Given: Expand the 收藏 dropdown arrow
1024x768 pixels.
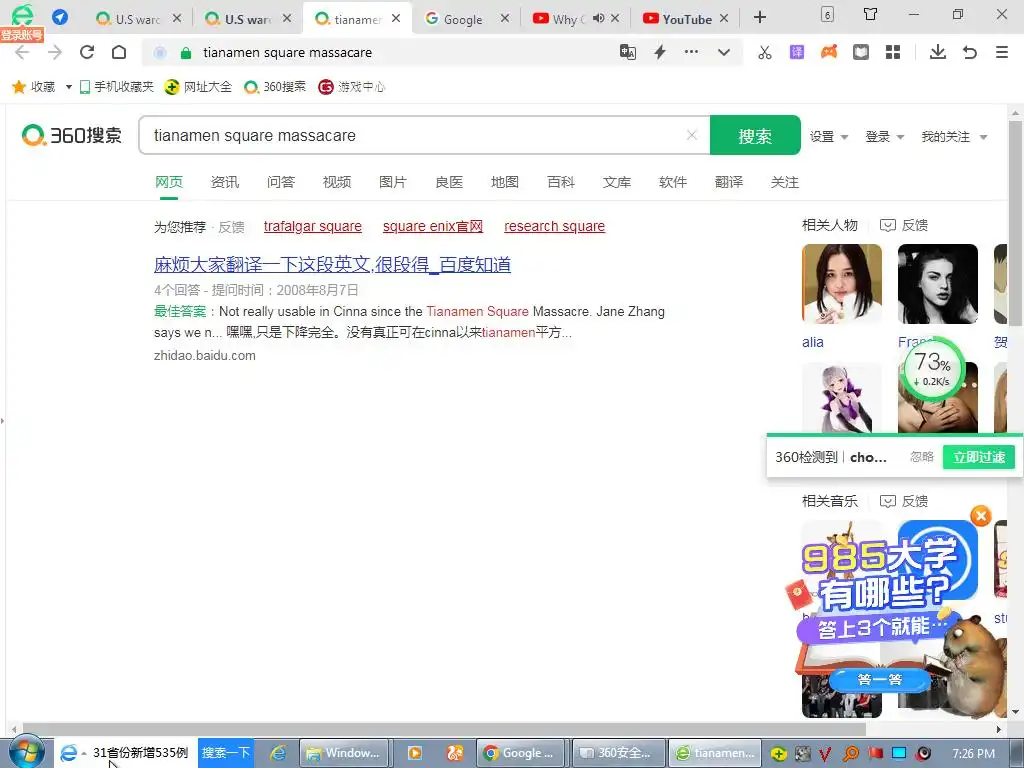Looking at the screenshot, I should coord(68,87).
